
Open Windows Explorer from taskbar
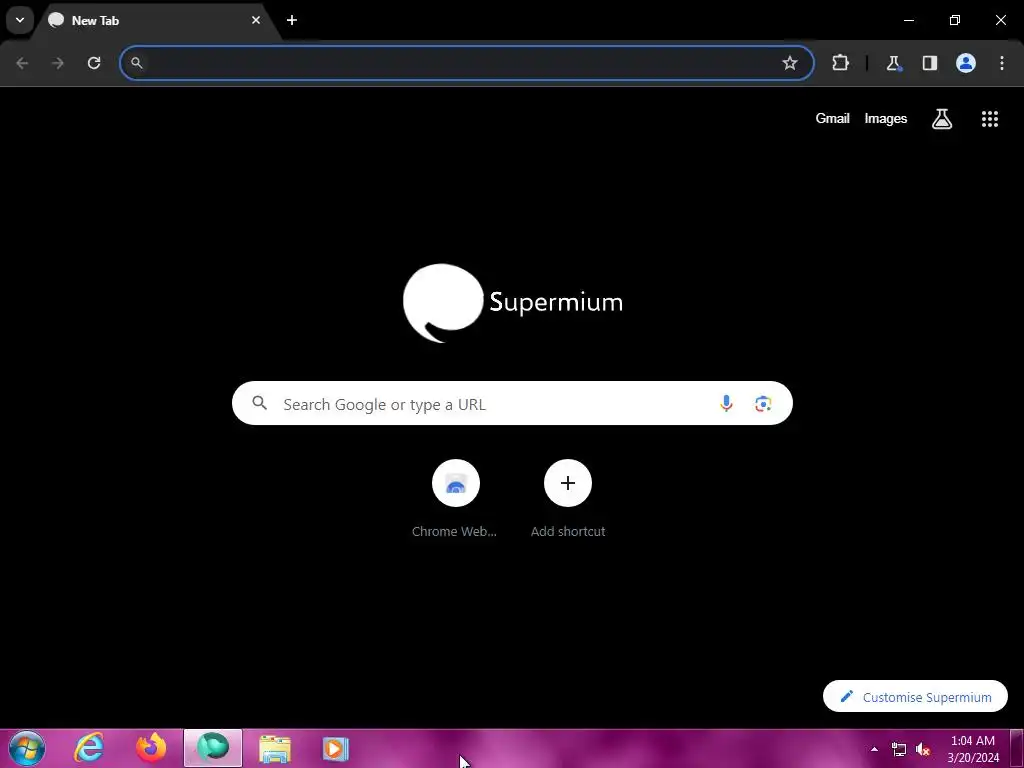coord(275,748)
